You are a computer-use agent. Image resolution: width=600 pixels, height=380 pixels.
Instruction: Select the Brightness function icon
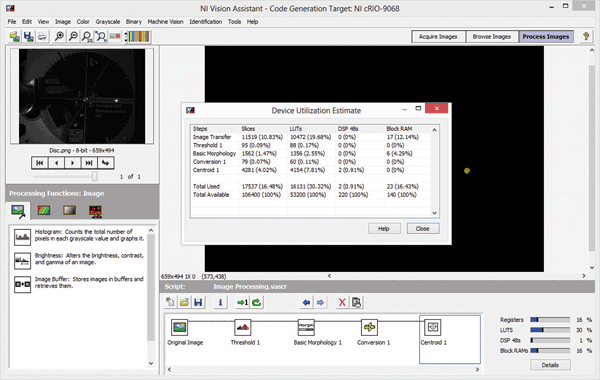point(22,261)
